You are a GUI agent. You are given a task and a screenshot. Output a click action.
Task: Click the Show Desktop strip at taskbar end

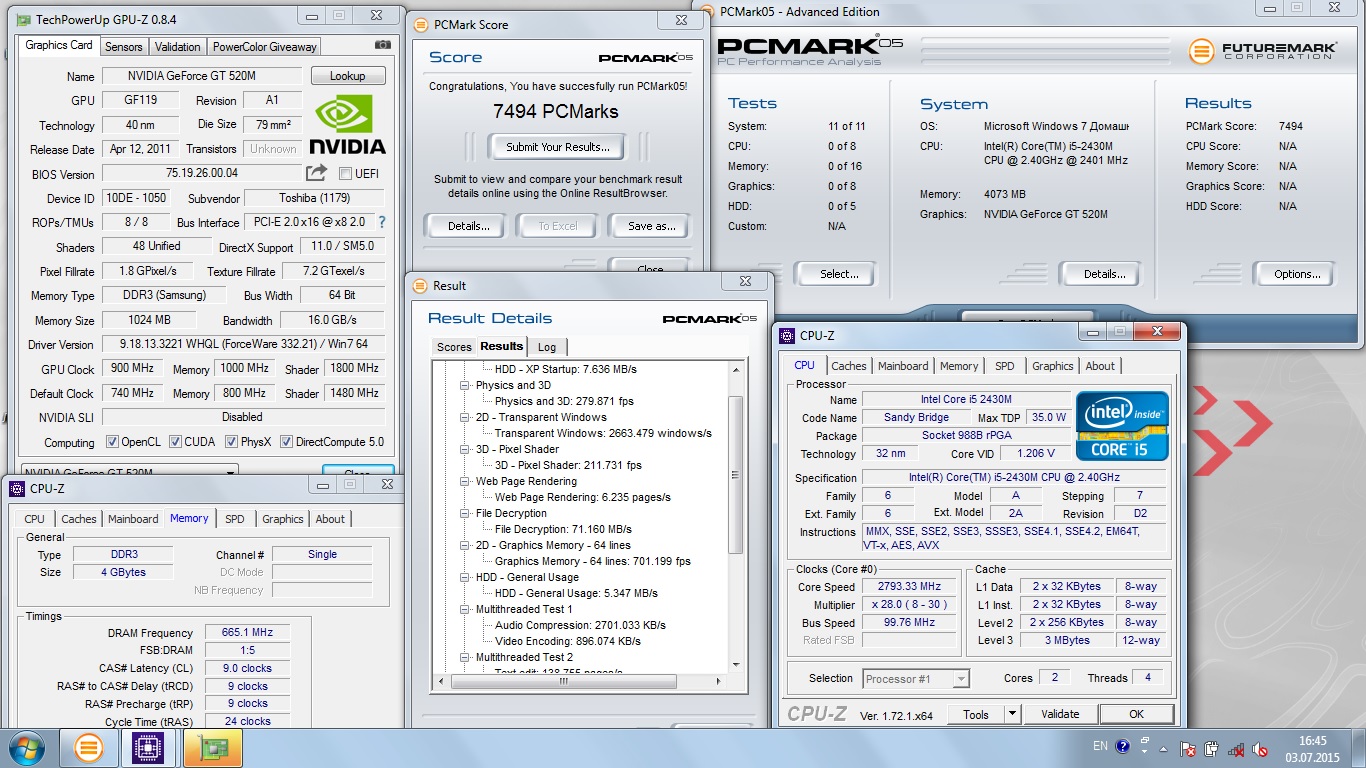pos(1360,748)
